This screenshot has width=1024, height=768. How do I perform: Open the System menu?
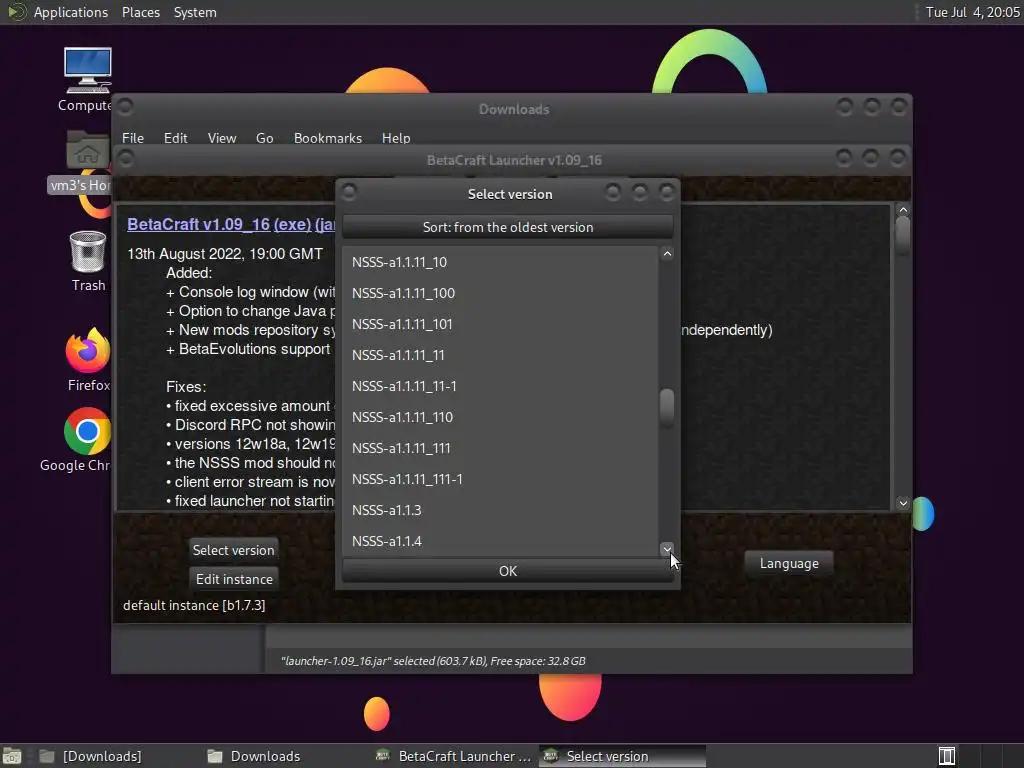pyautogui.click(x=195, y=12)
